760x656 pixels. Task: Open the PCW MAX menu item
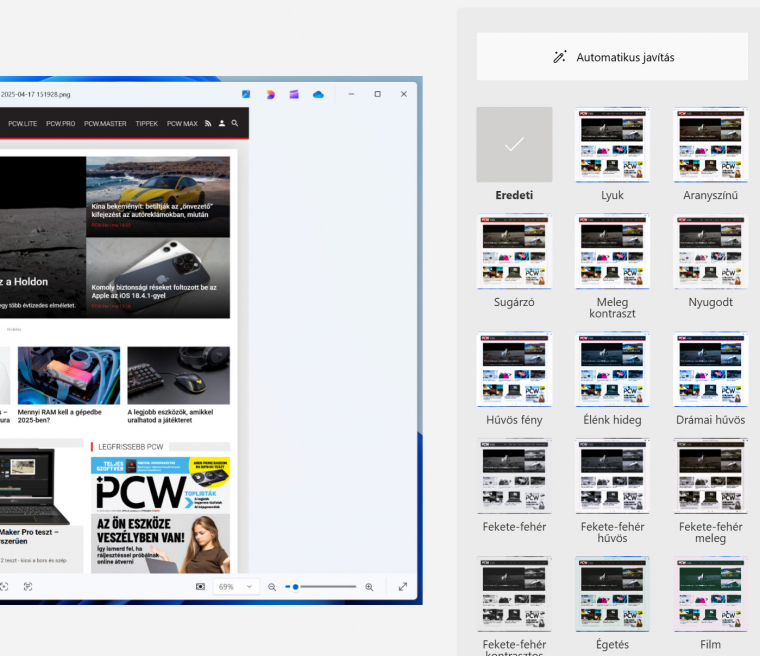[x=182, y=124]
